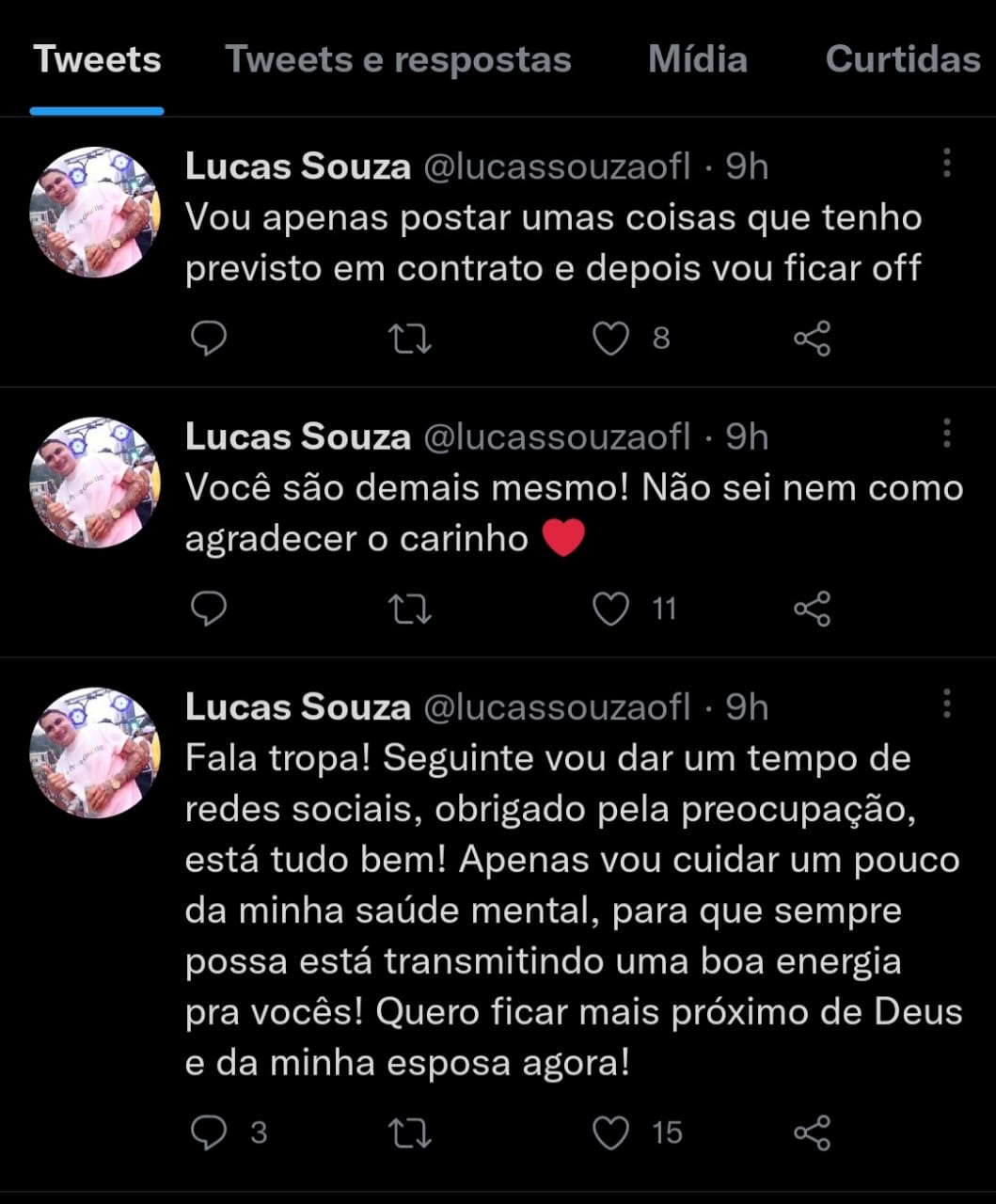Click the like count showing 15
Image resolution: width=996 pixels, height=1204 pixels.
click(x=668, y=1133)
